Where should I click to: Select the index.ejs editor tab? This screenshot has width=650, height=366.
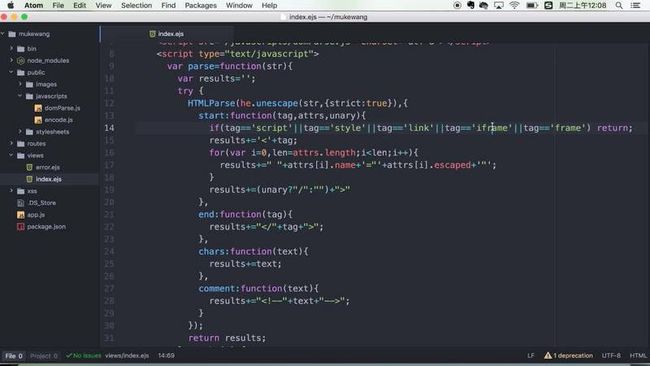(x=167, y=34)
